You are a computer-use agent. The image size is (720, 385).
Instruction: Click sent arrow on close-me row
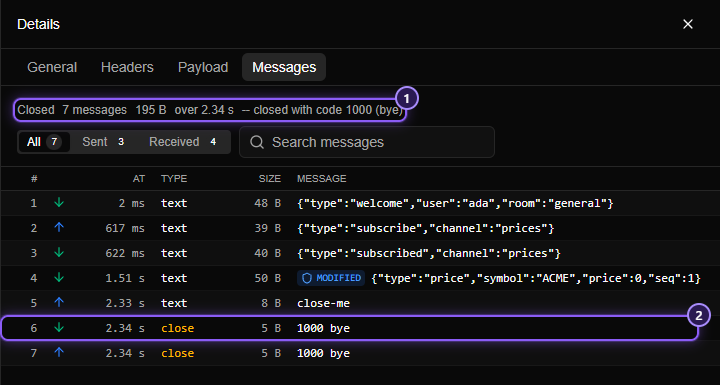[59, 302]
